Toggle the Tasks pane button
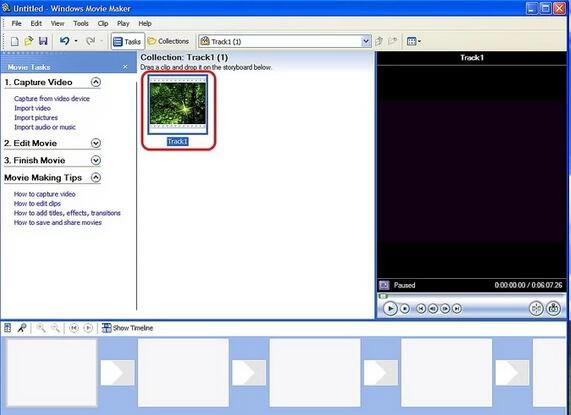Viewport: 571px width, 415px height. [x=127, y=42]
